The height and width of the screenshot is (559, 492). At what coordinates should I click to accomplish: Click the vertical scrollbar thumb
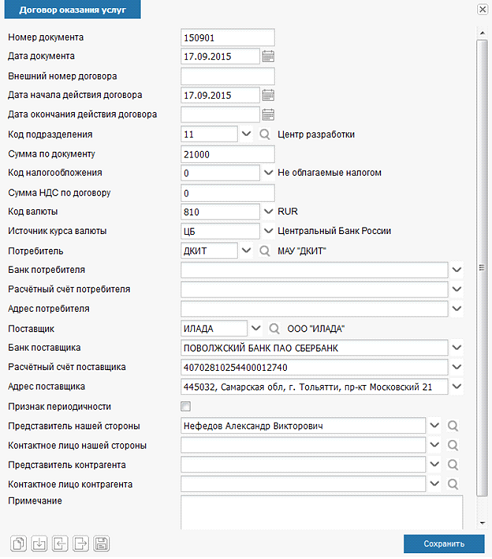482,267
